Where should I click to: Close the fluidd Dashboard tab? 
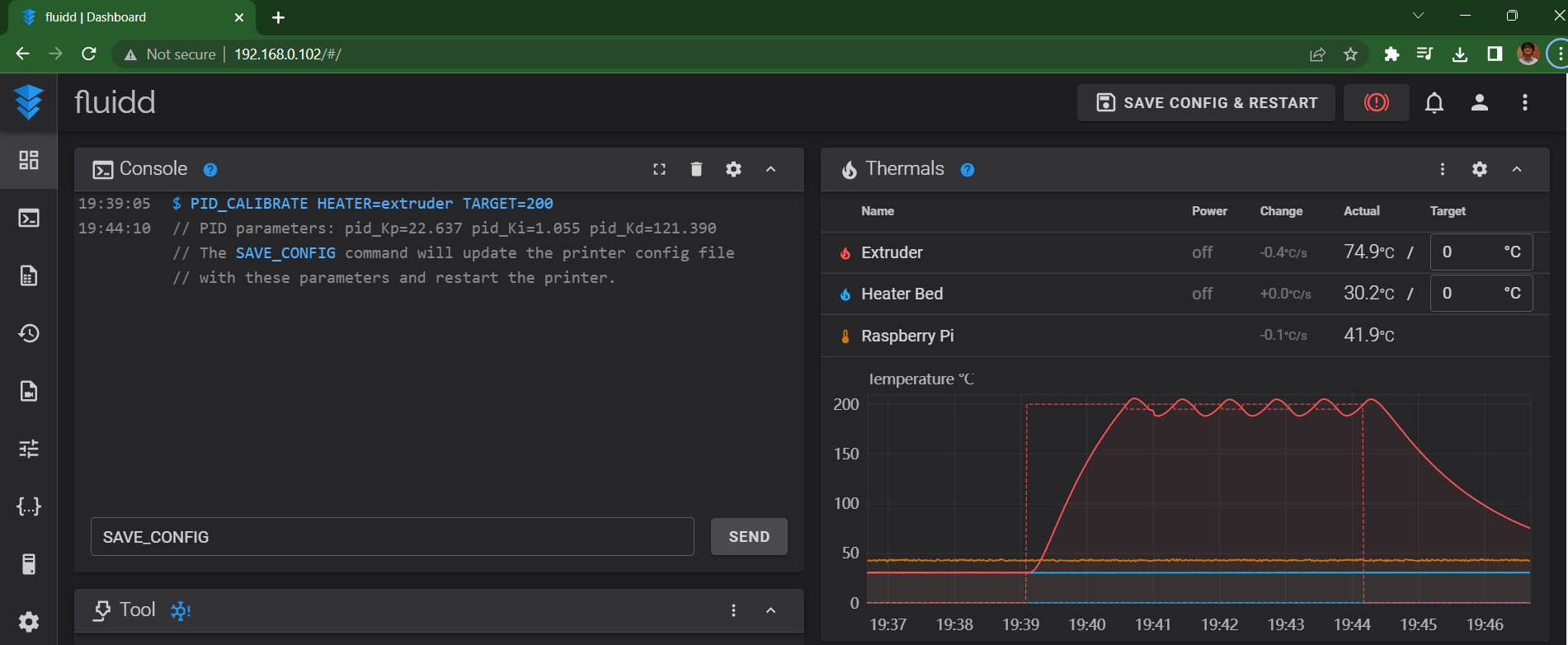pos(239,17)
